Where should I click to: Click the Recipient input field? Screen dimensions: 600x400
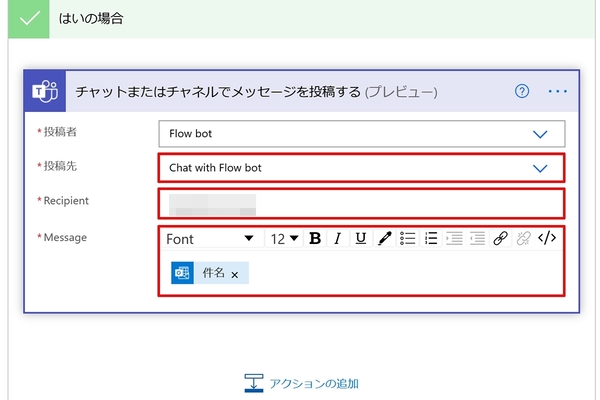point(360,203)
